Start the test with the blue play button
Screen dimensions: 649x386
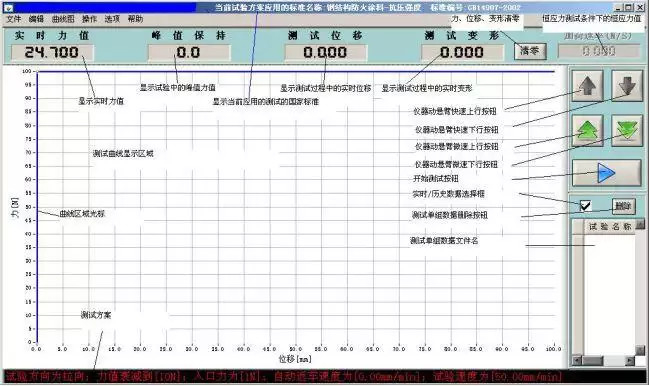tap(606, 173)
